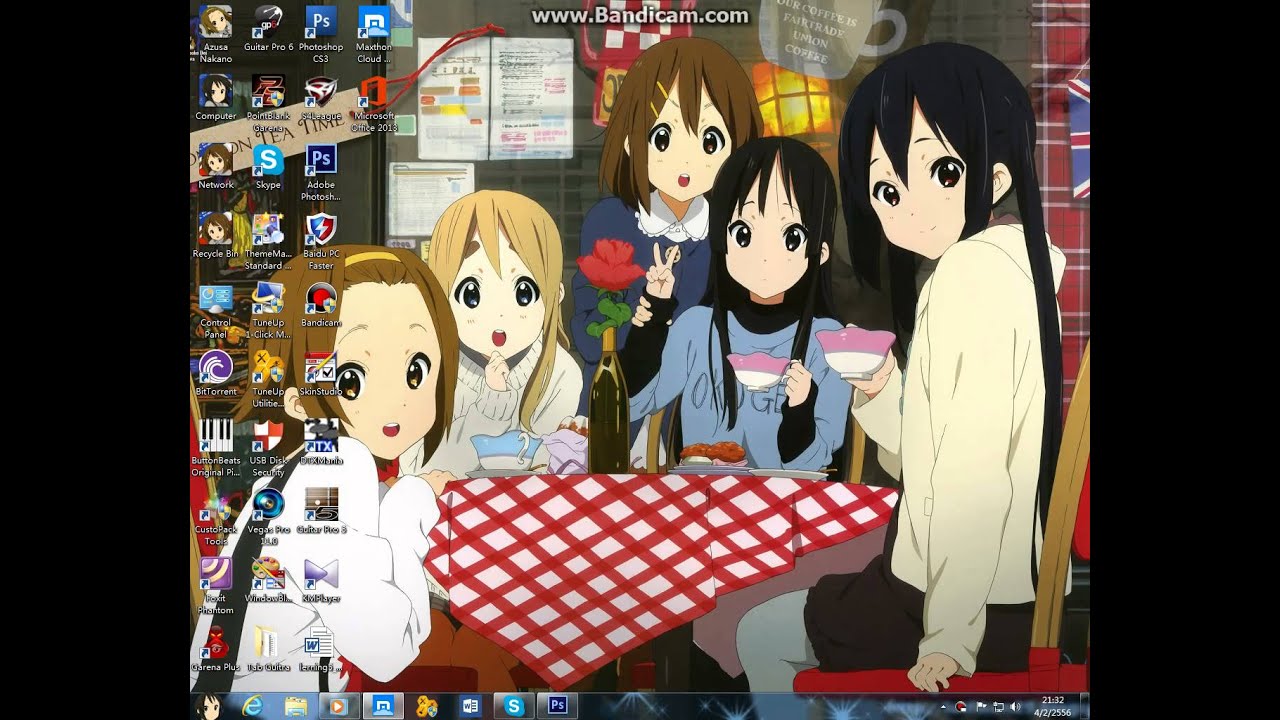Open the Network desktop icon
Viewport: 1280px width, 720px height.
pos(216,166)
